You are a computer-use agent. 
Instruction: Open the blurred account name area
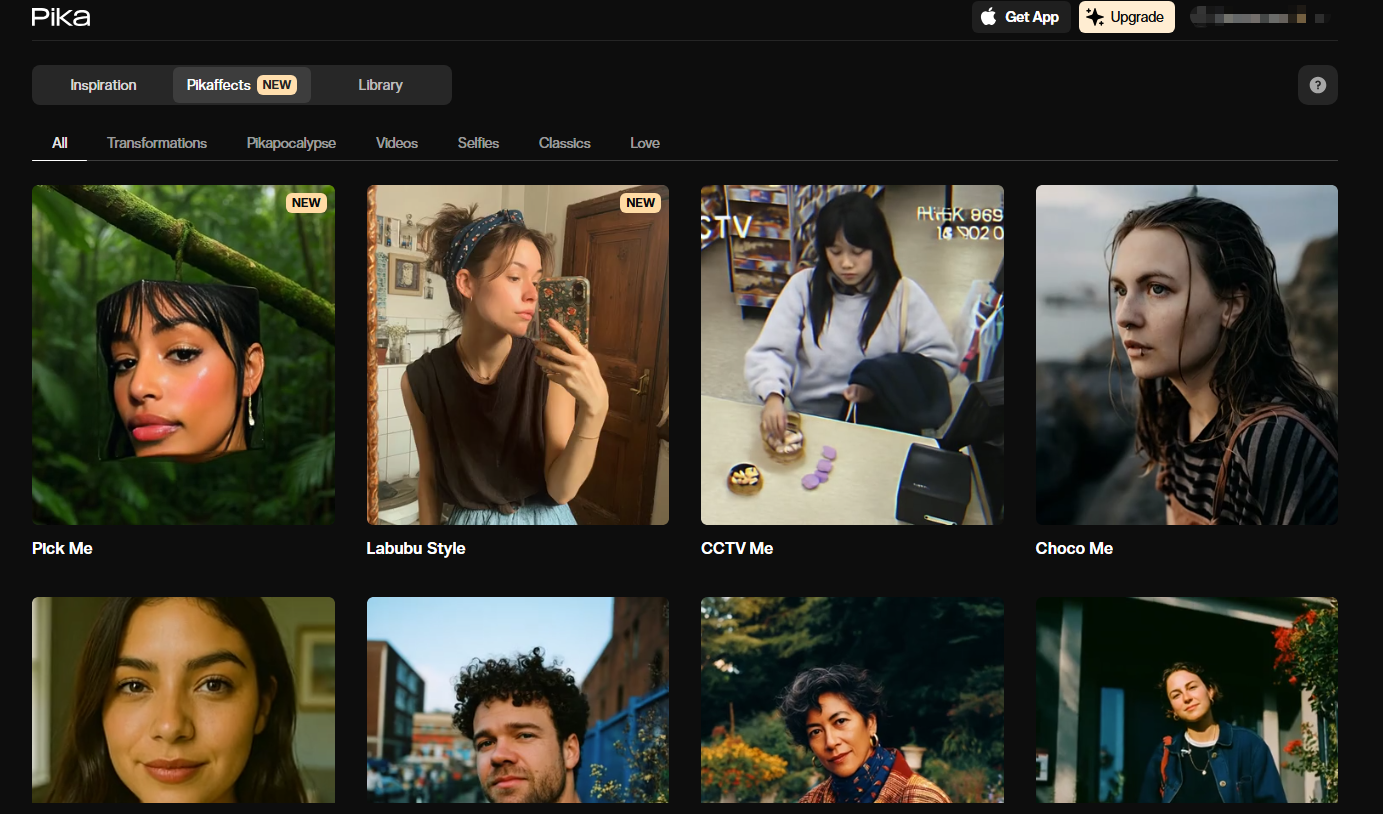point(1257,17)
